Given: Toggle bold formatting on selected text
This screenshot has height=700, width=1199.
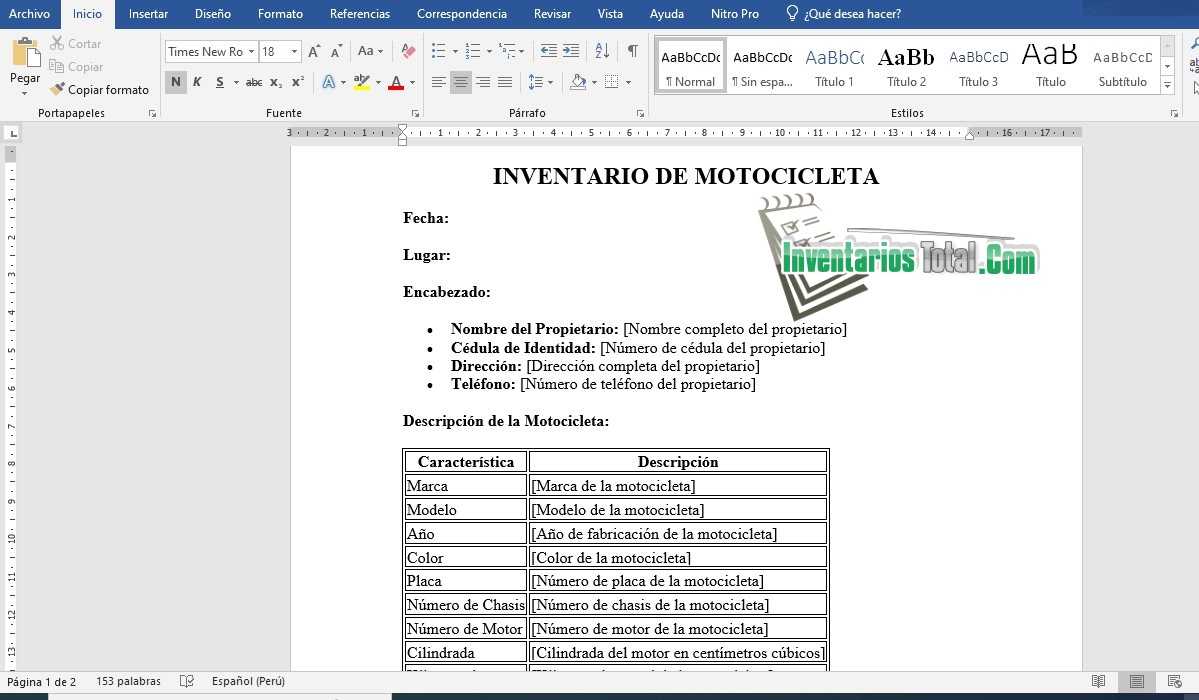Looking at the screenshot, I should pyautogui.click(x=175, y=82).
